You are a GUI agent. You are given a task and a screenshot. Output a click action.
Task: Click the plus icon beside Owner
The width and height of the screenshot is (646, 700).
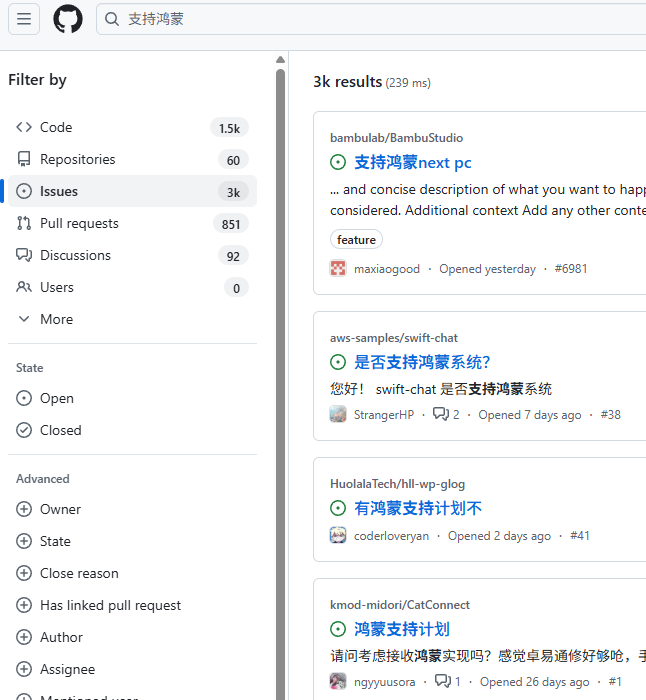24,509
